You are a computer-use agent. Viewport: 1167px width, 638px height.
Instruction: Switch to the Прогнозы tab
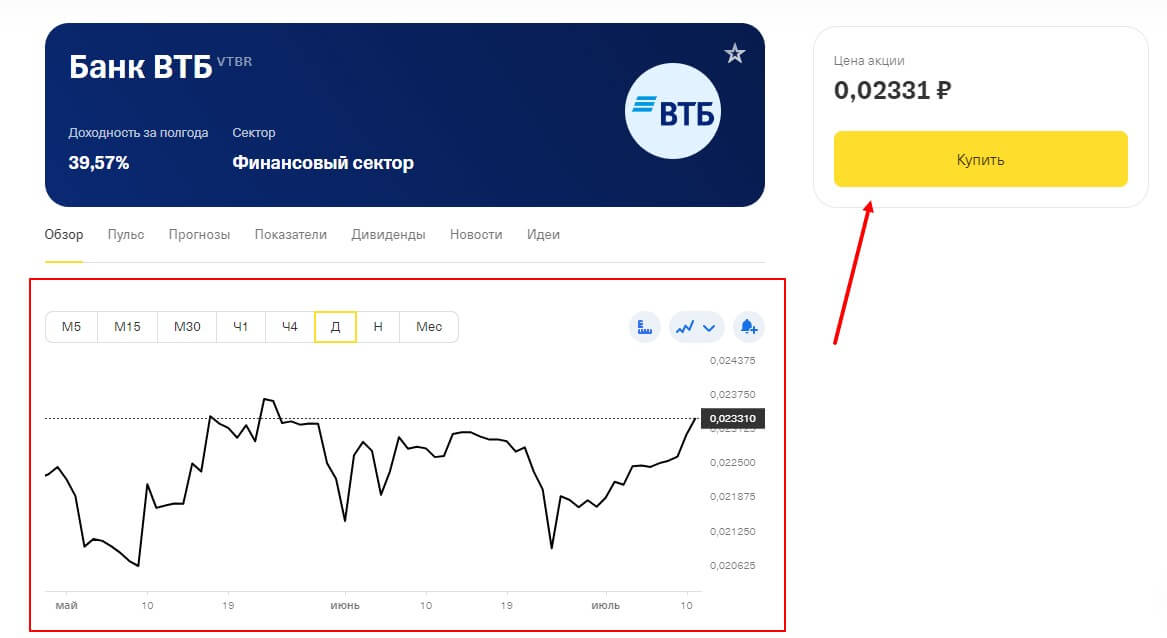pyautogui.click(x=199, y=235)
